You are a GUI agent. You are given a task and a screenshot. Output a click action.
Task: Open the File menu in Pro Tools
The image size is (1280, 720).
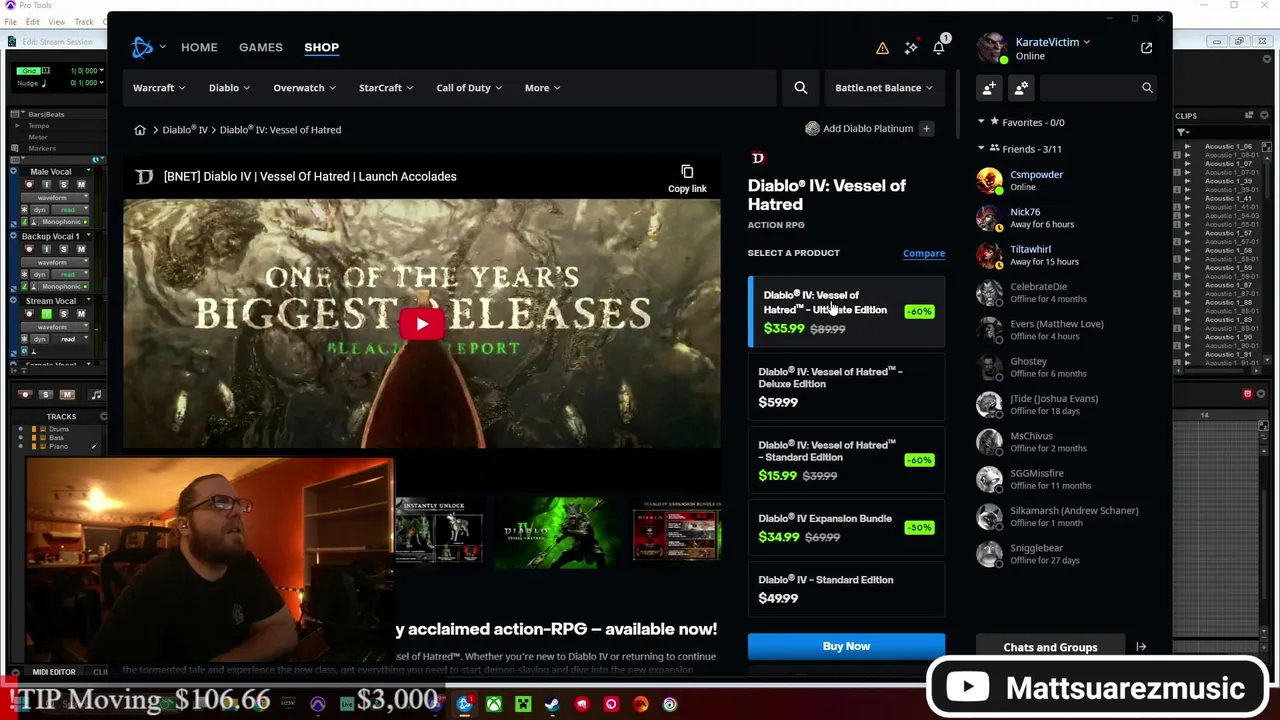tap(10, 22)
